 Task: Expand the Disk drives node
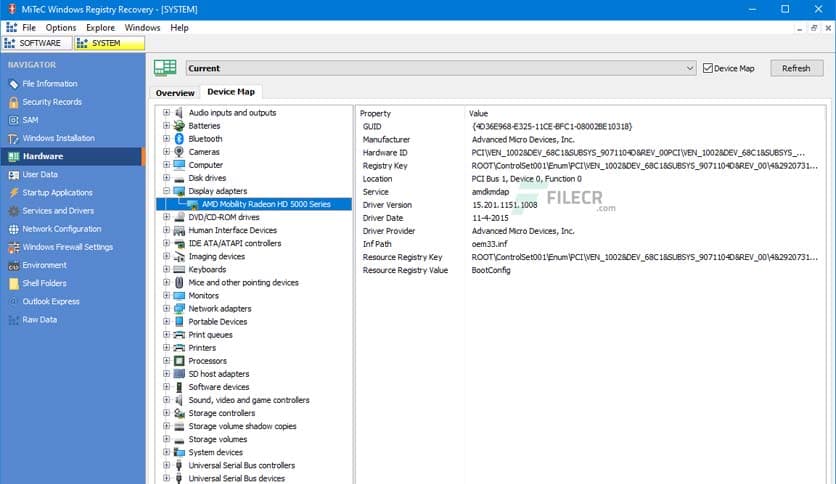tap(166, 178)
